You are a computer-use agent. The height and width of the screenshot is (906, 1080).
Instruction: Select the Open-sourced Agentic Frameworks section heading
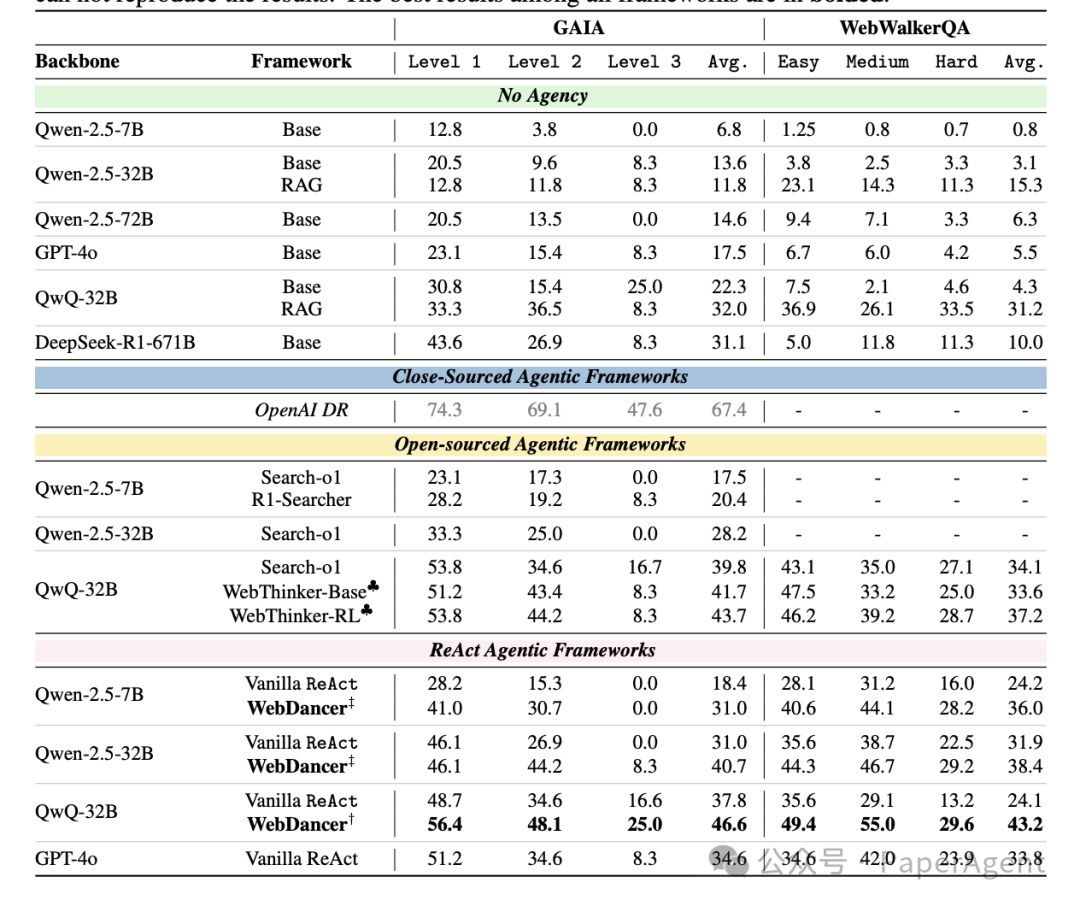pyautogui.click(x=540, y=444)
